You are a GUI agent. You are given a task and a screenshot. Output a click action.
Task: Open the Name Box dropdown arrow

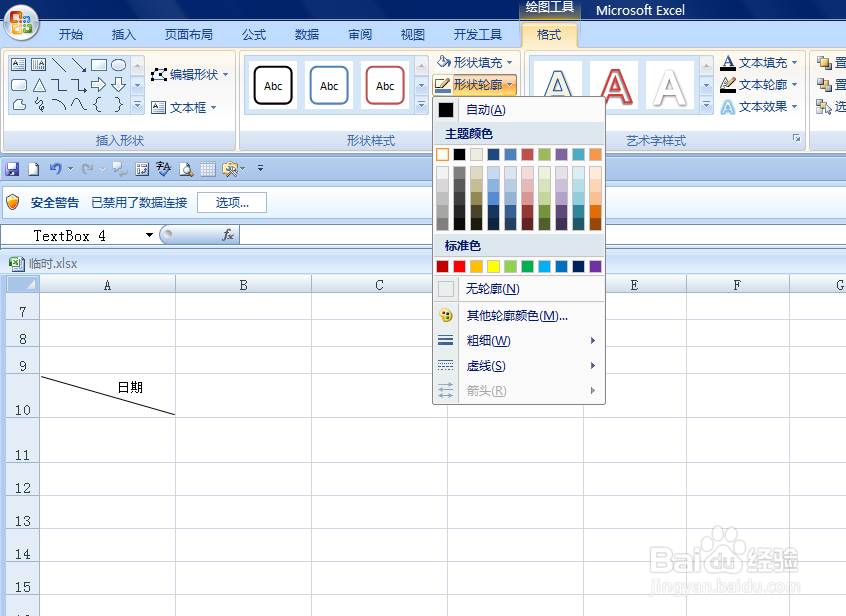point(149,235)
